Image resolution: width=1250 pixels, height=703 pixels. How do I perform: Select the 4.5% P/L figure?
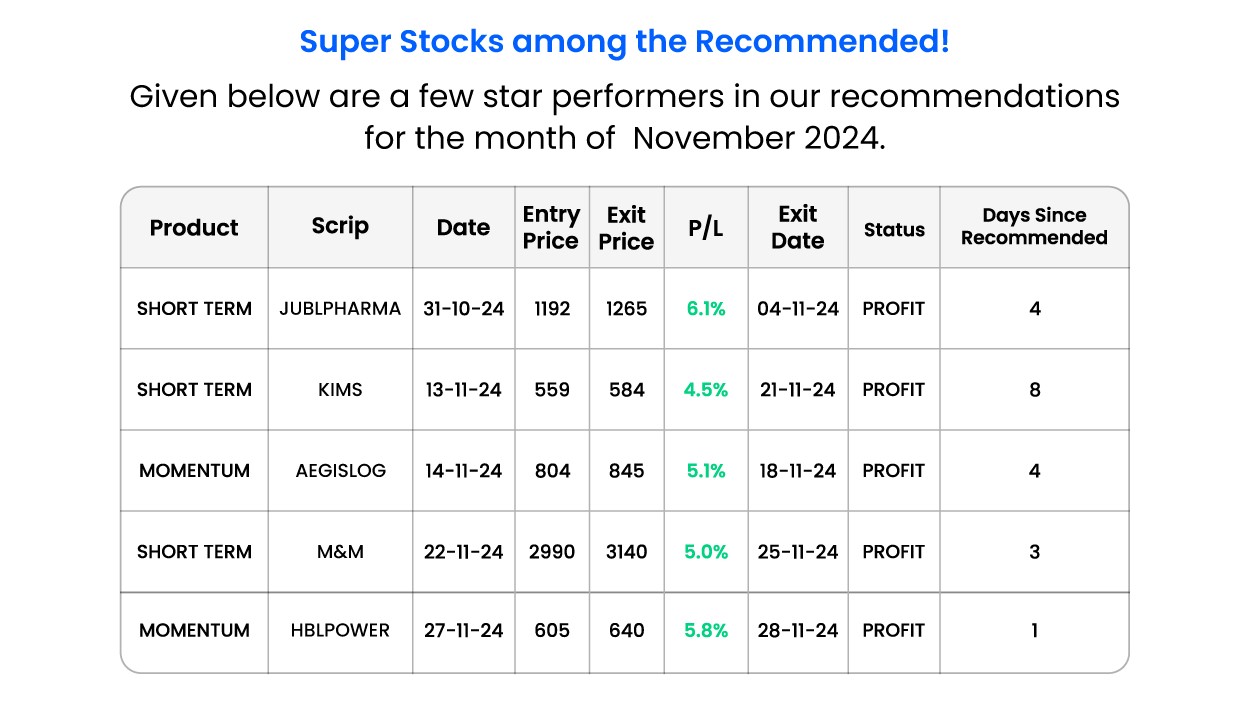point(706,390)
